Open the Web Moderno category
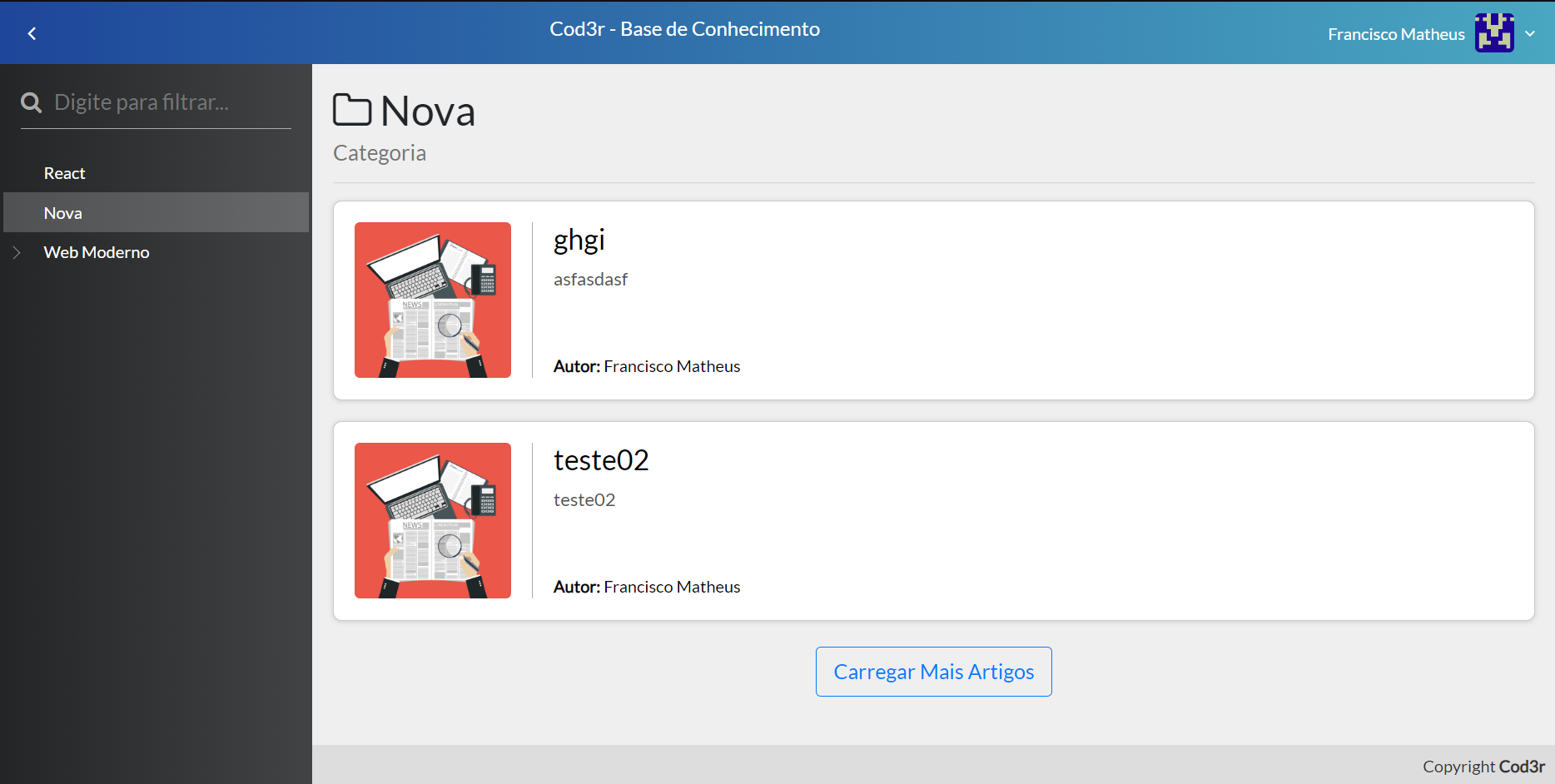 tap(97, 251)
